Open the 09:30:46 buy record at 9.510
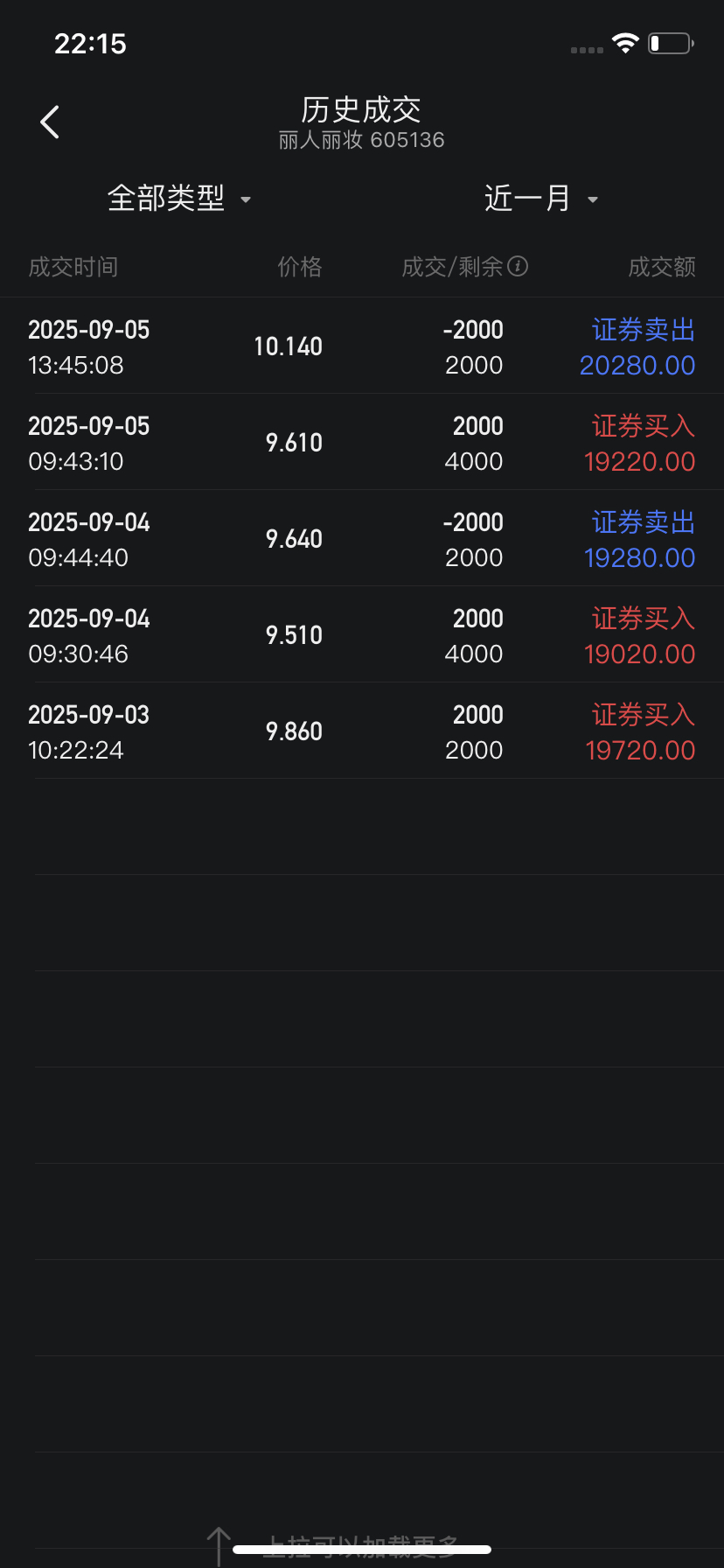This screenshot has width=724, height=1568. [362, 634]
